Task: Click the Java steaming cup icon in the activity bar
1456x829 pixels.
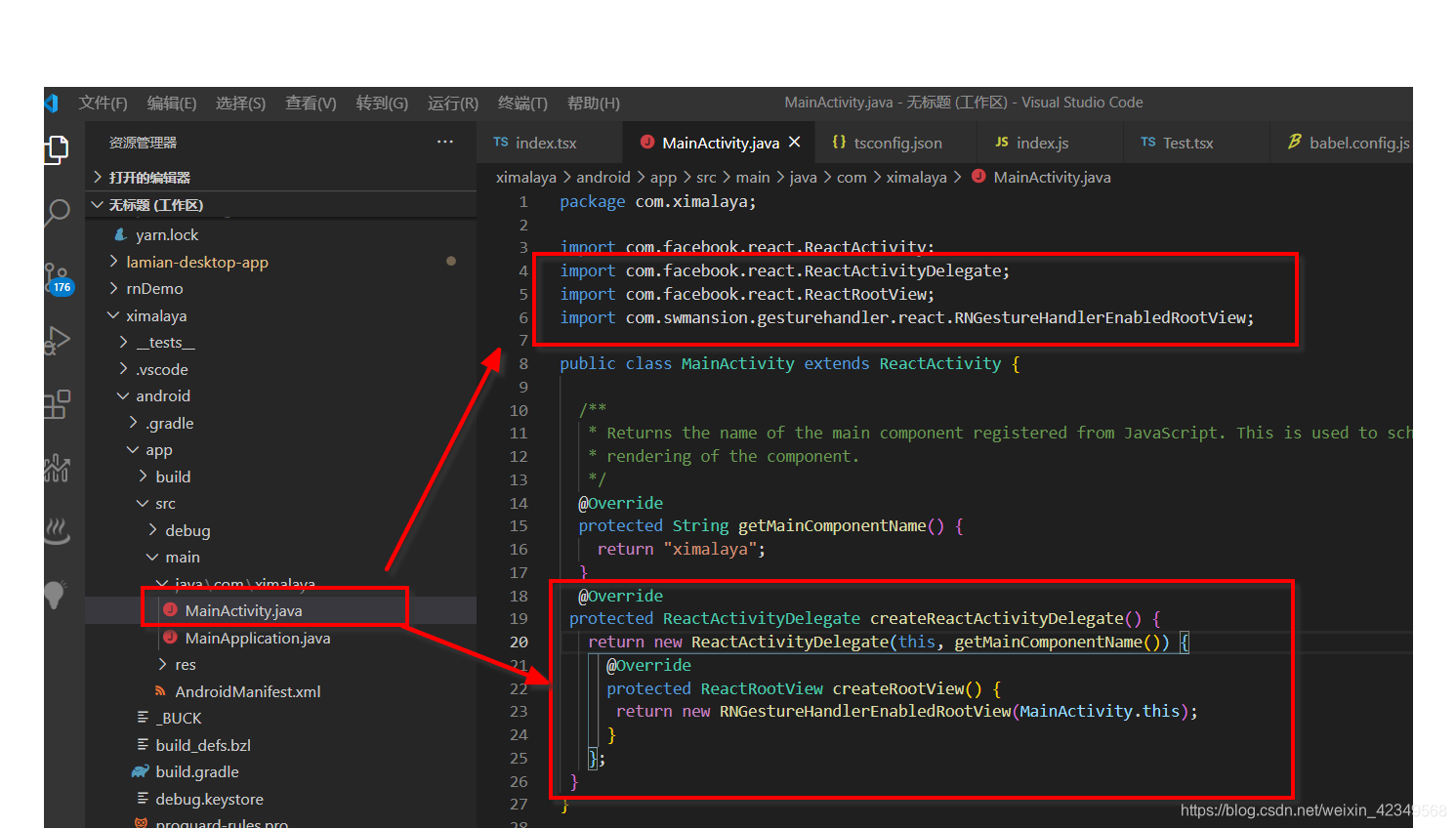Action: [x=57, y=530]
